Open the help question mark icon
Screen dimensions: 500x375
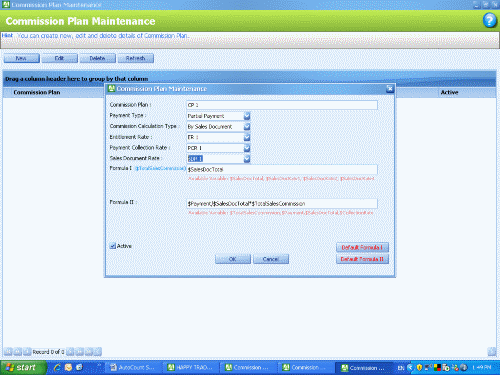tap(489, 21)
